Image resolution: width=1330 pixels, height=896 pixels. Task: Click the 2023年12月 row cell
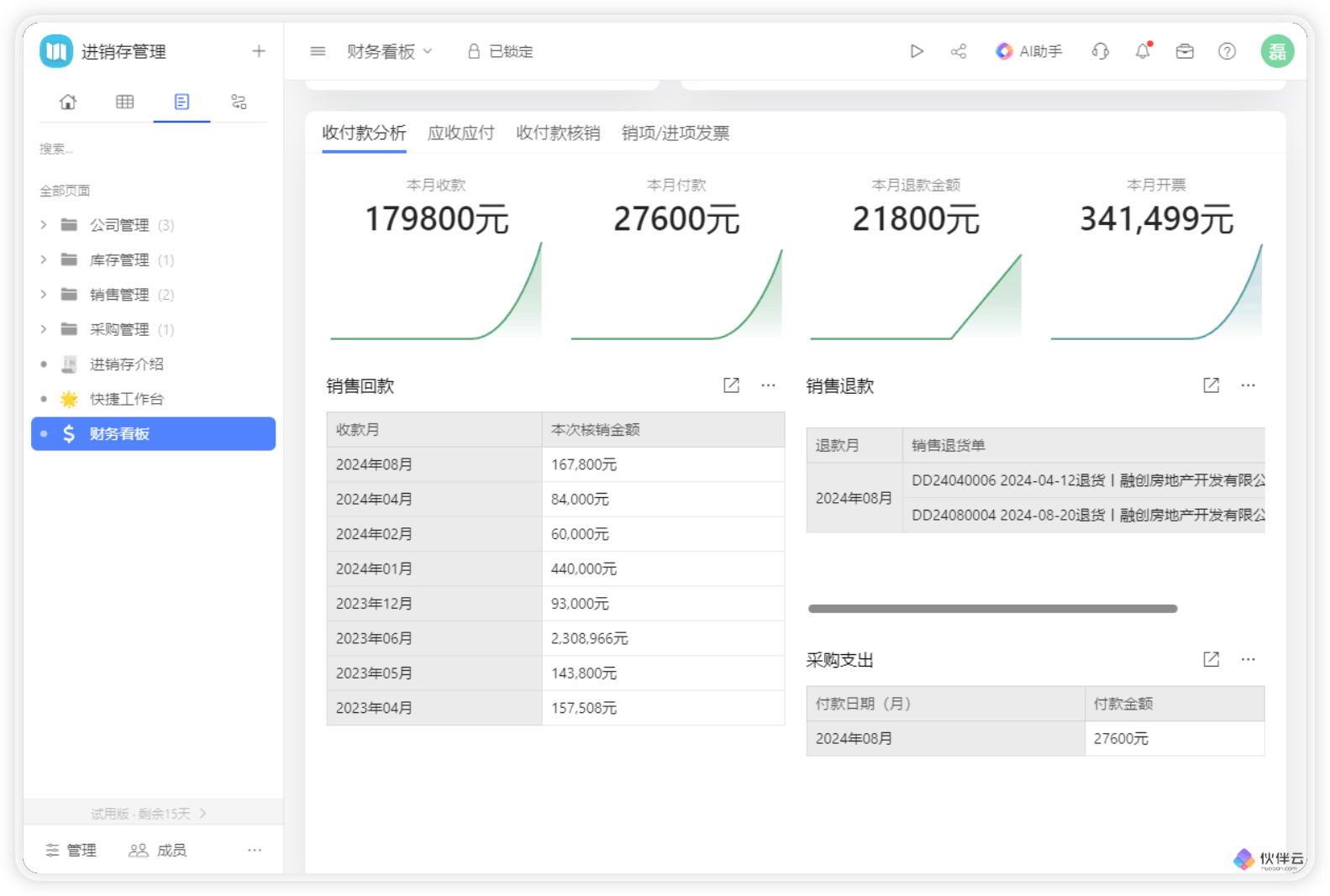tap(434, 603)
